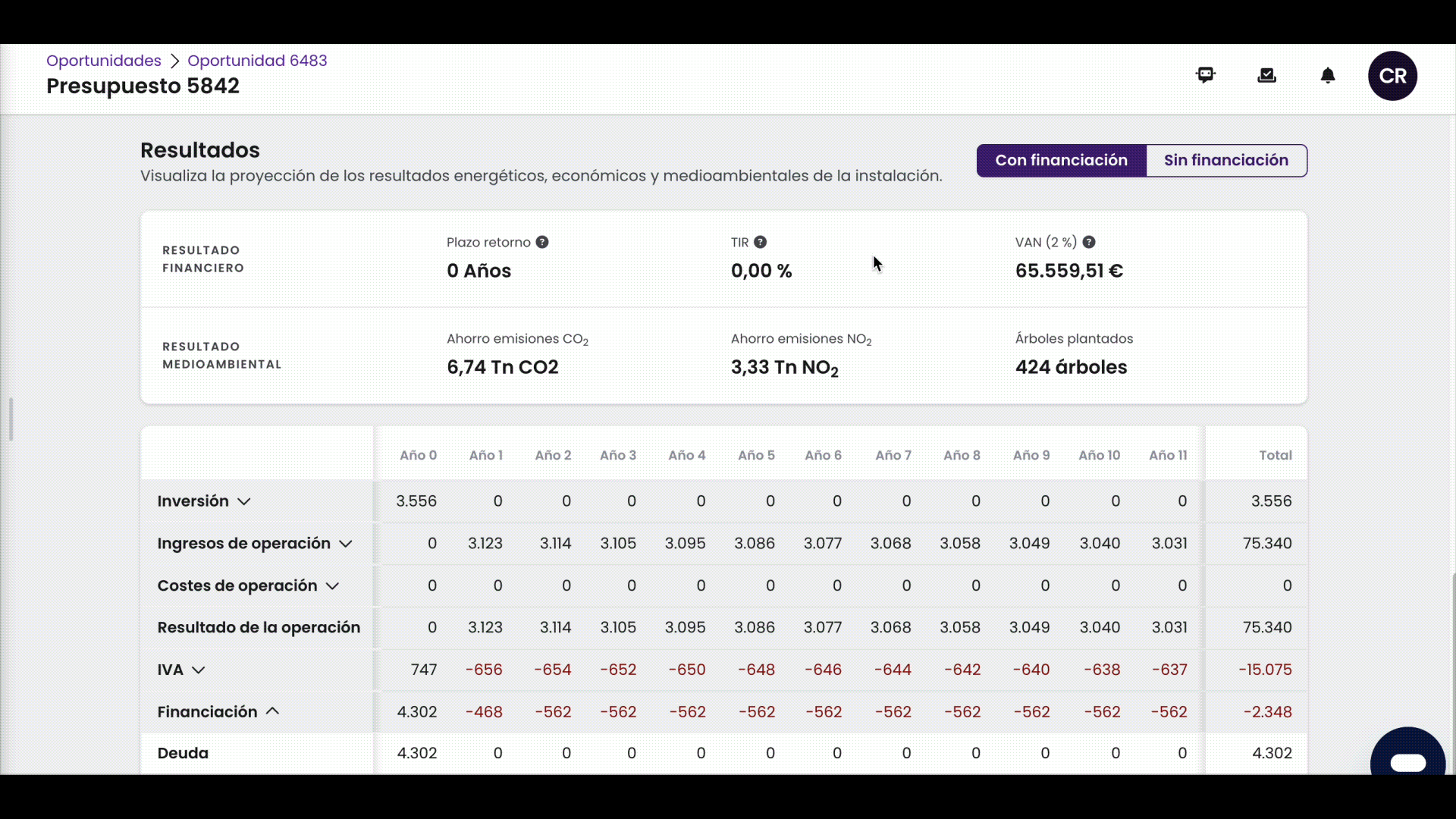Select the Total column header
The height and width of the screenshot is (819, 1456).
pos(1276,455)
